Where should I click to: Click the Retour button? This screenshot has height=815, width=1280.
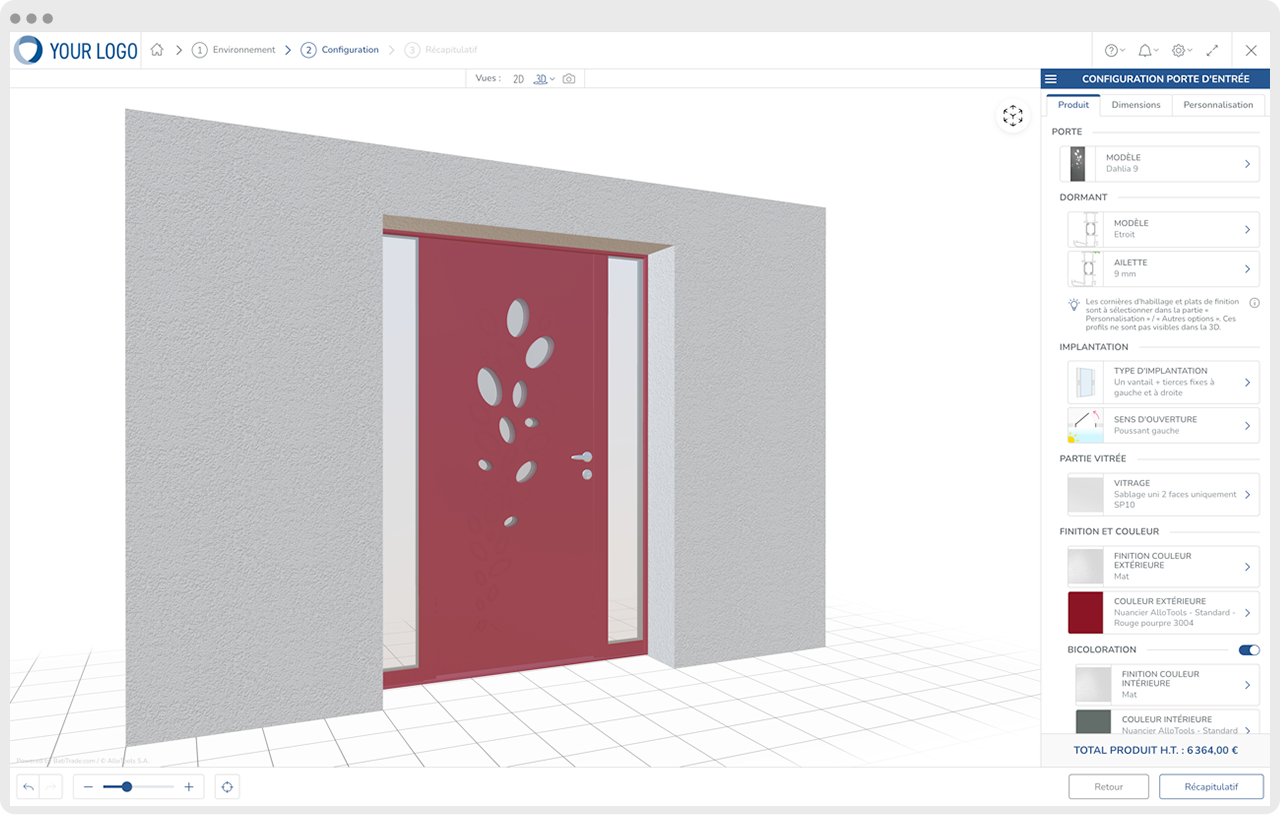point(1108,787)
